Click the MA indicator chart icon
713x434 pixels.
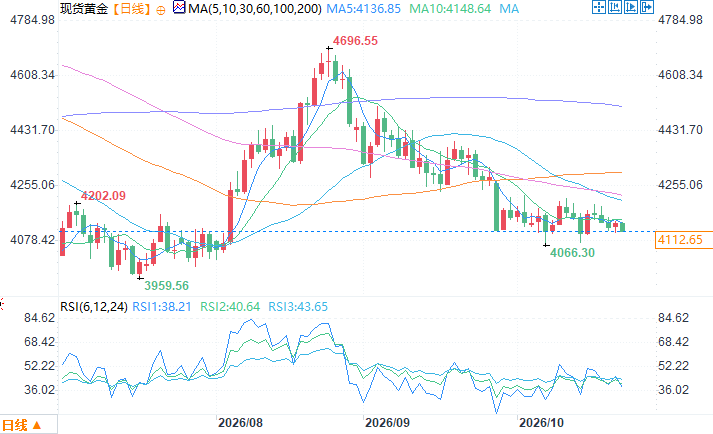[x=179, y=7]
